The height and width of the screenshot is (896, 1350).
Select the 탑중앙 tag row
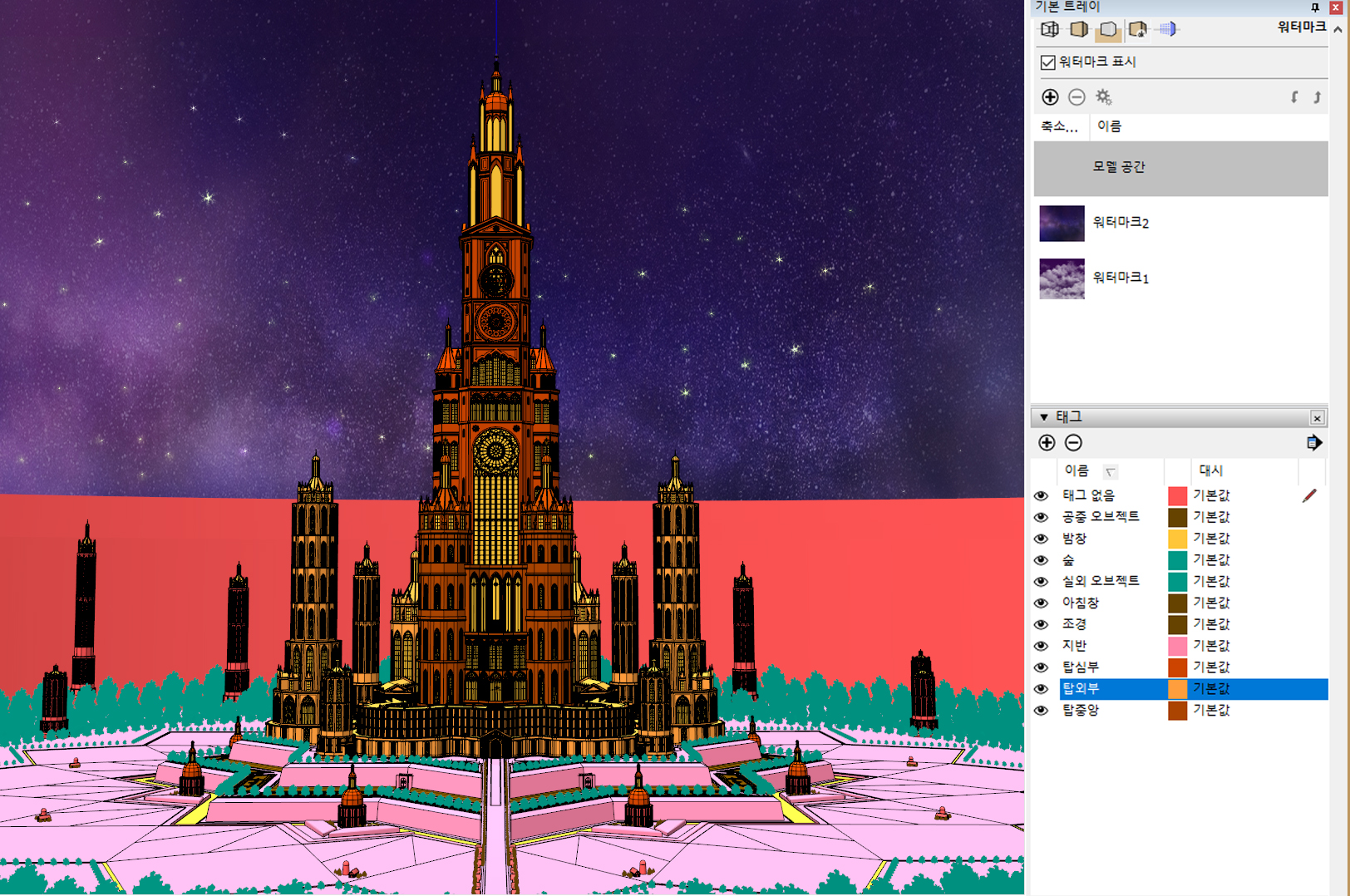pyautogui.click(x=1081, y=711)
